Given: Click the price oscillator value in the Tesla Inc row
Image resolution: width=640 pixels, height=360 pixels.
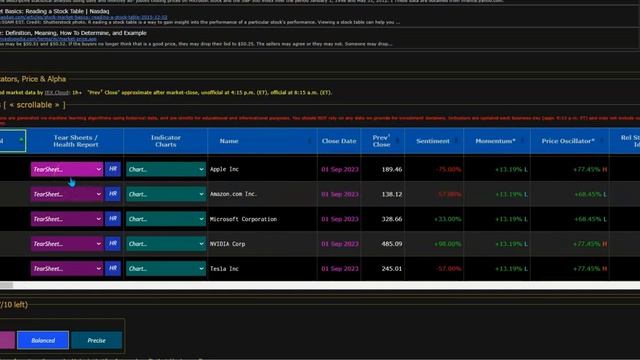Looking at the screenshot, I should [x=590, y=269].
